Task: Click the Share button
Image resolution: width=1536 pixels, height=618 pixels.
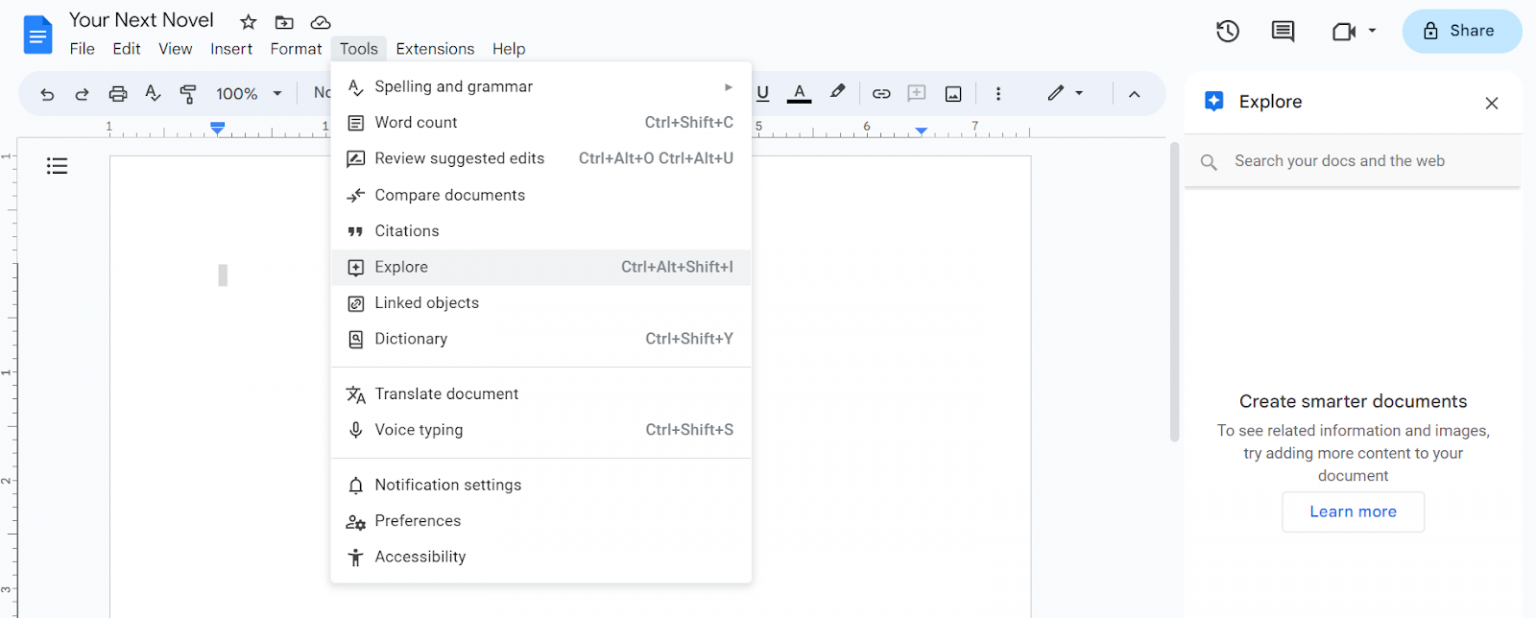Action: pos(1461,31)
